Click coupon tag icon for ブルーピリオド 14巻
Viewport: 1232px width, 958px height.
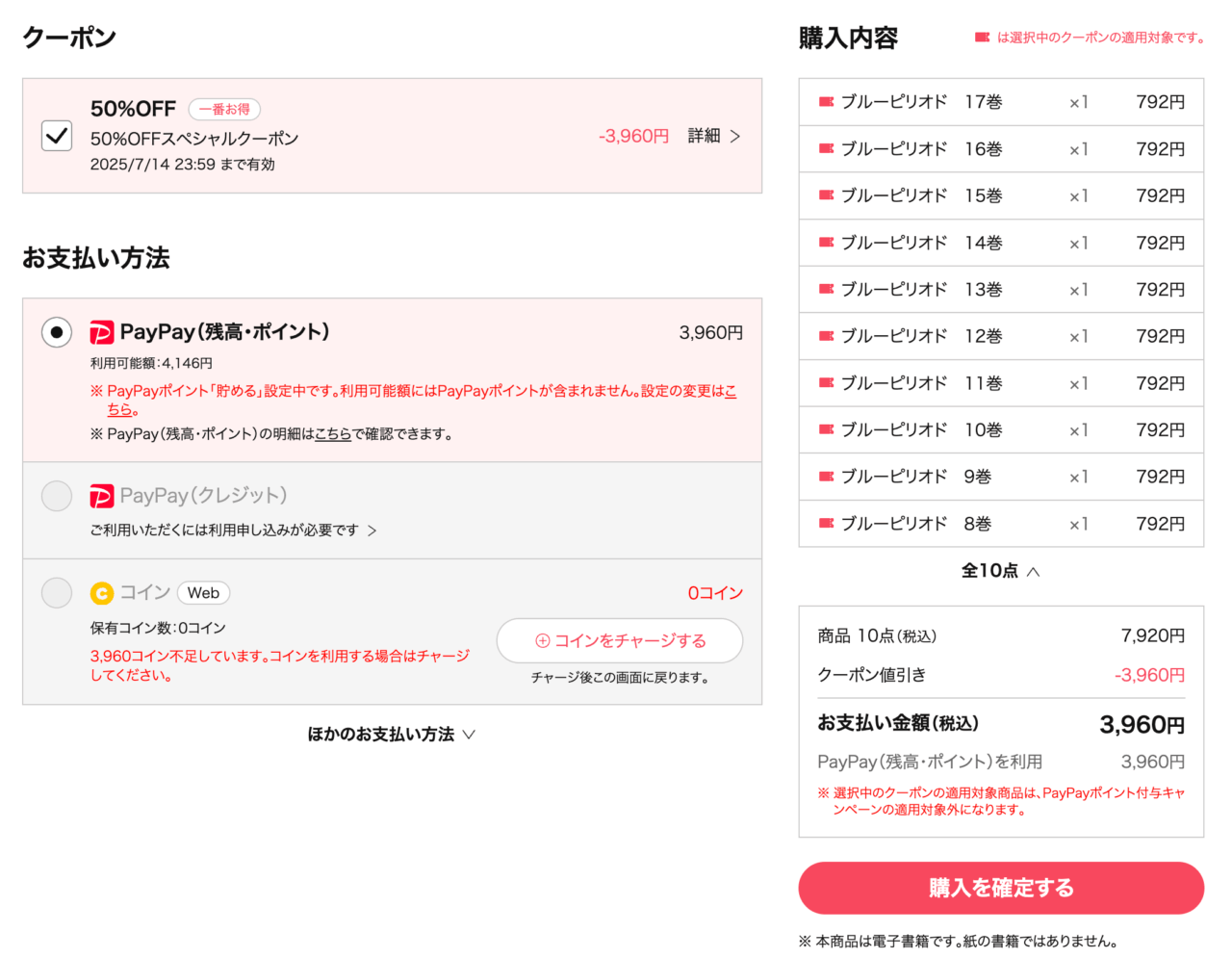(826, 242)
